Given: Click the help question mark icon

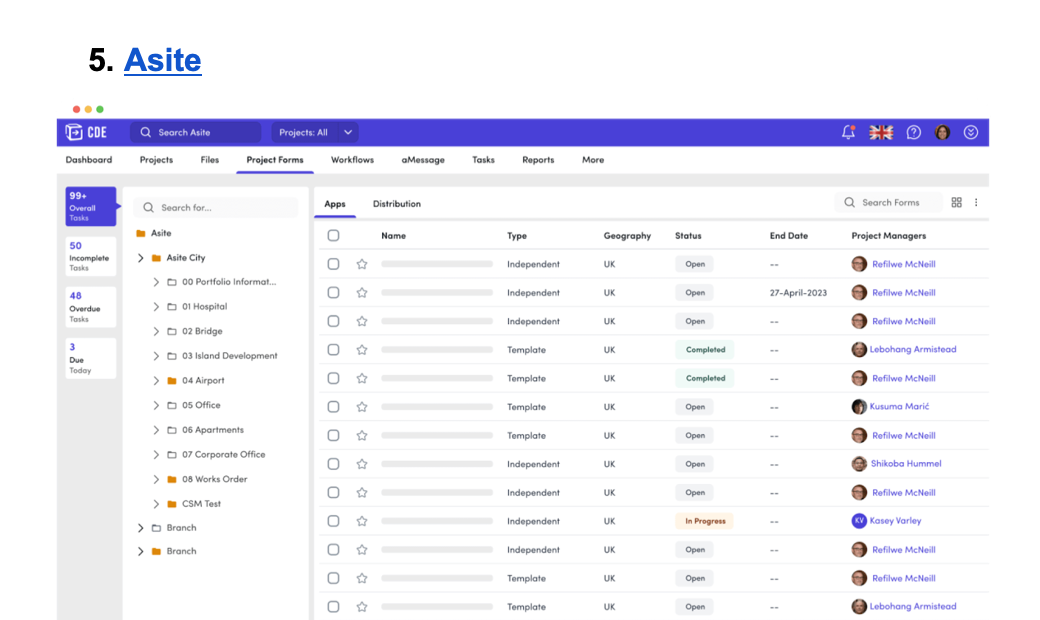Looking at the screenshot, I should [913, 132].
